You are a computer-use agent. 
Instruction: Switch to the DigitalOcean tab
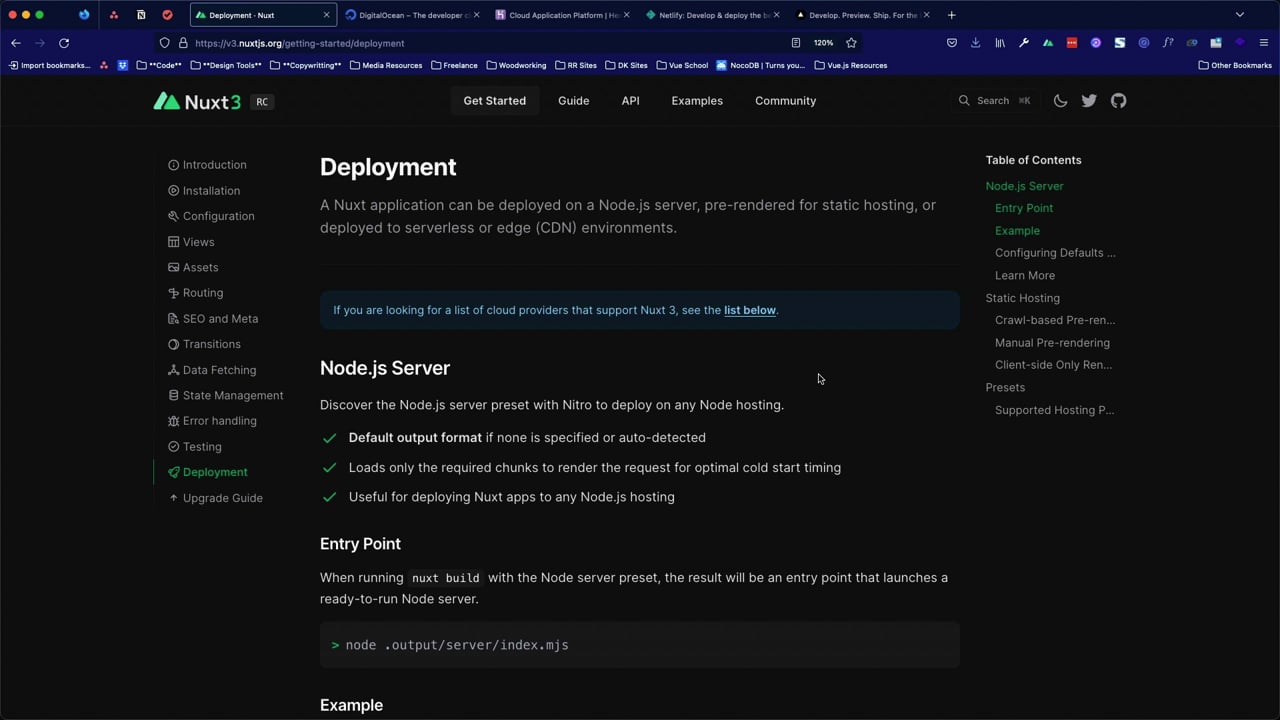point(410,15)
